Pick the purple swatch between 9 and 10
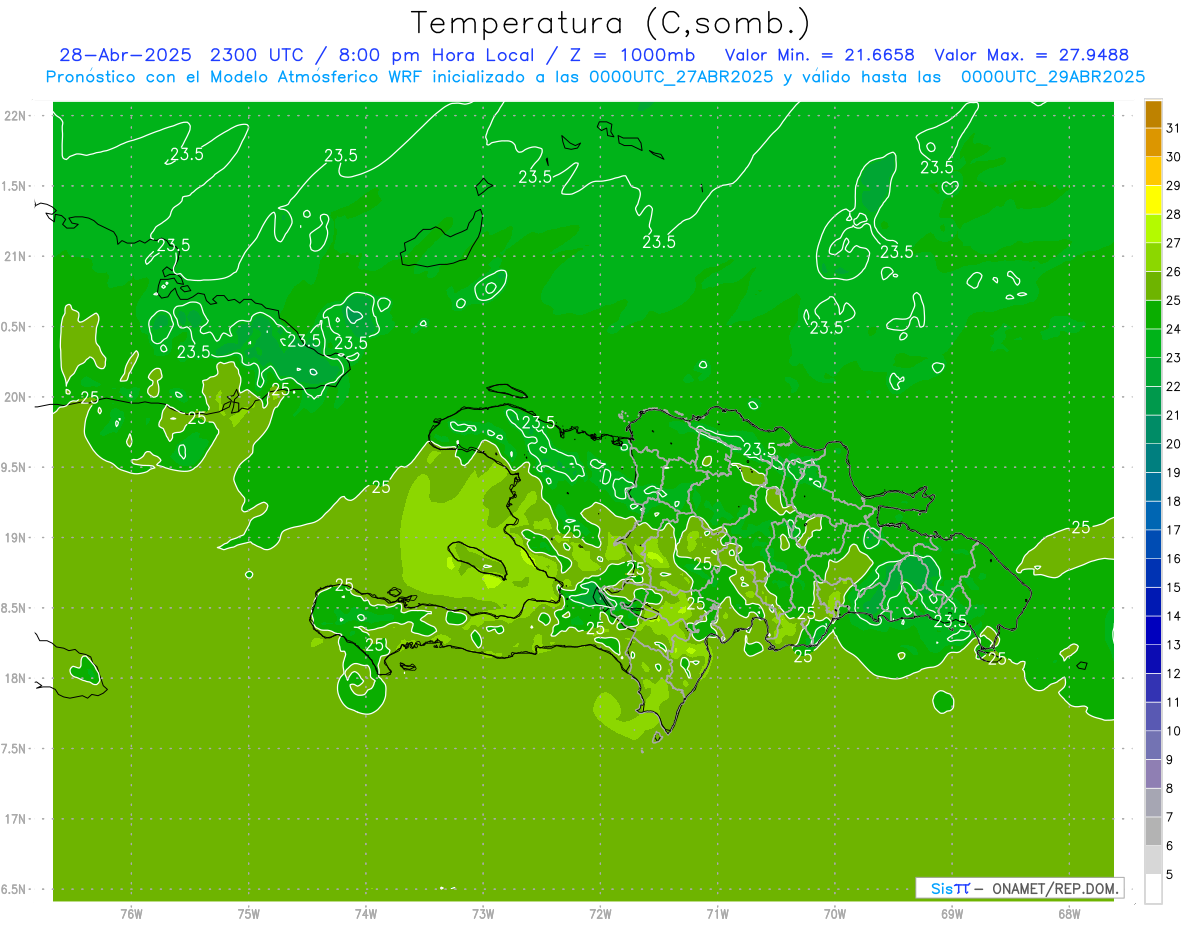 click(x=1153, y=745)
